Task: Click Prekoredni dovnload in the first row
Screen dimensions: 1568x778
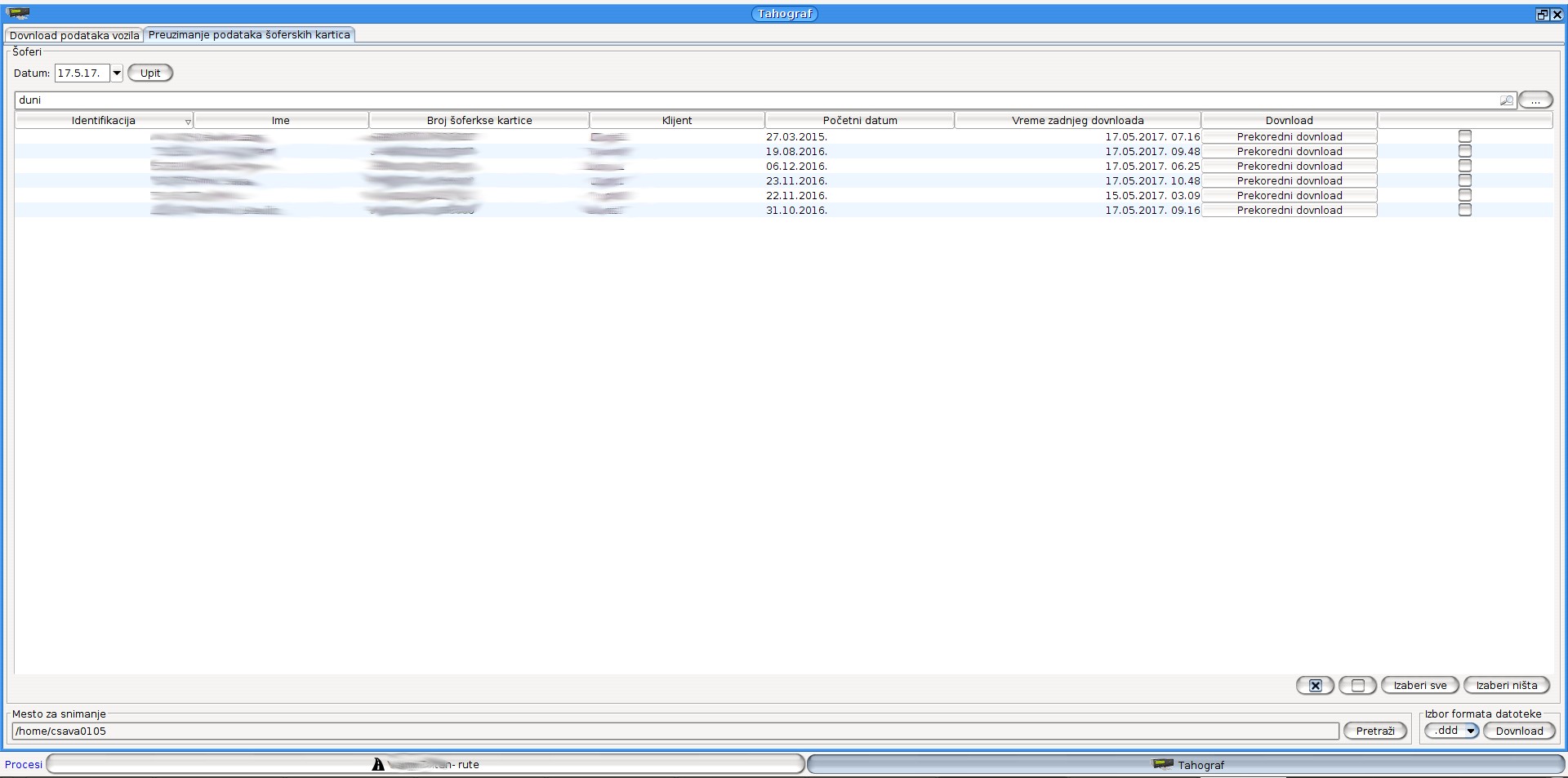Action: point(1289,137)
